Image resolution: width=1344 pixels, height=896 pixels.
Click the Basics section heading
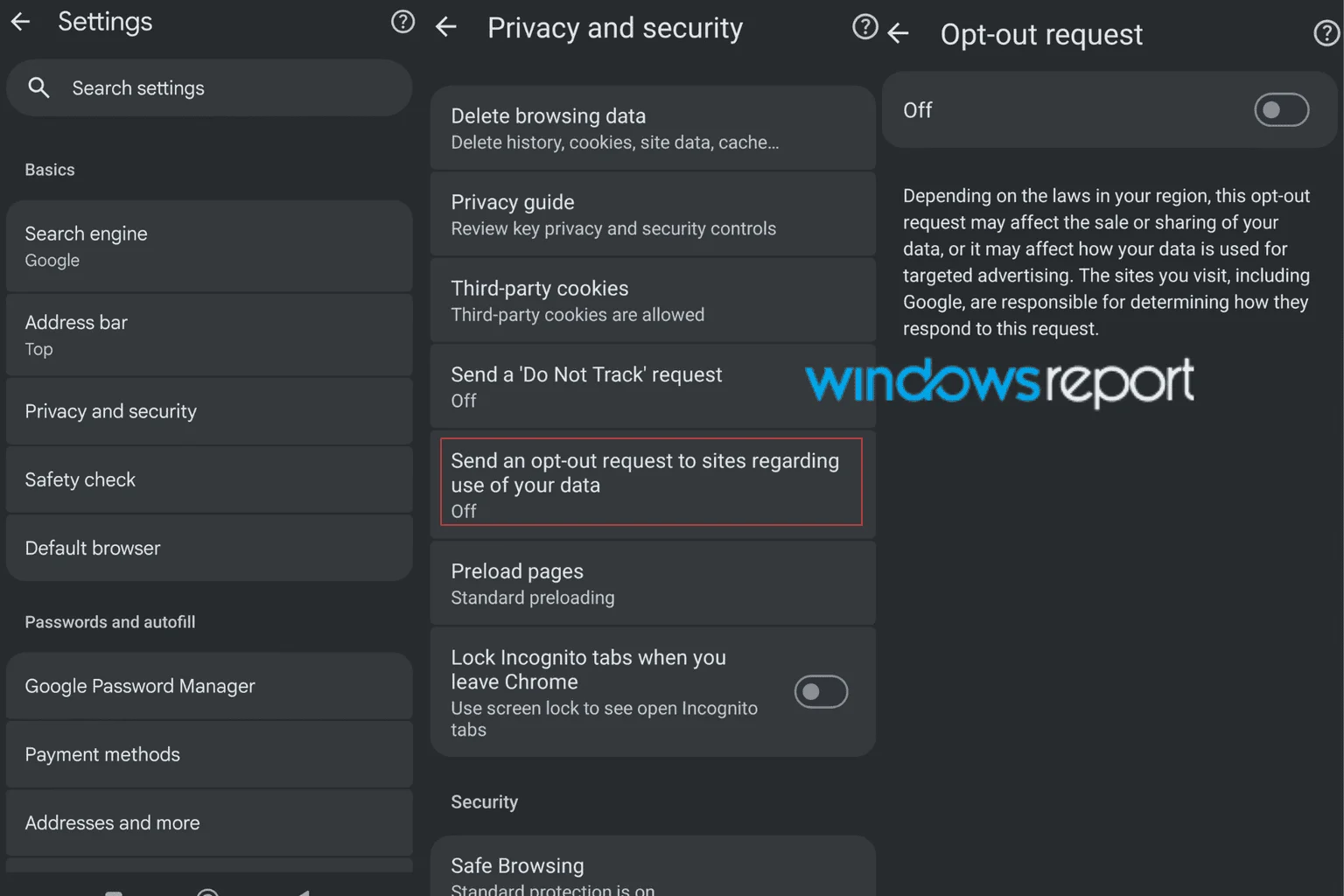(x=50, y=170)
